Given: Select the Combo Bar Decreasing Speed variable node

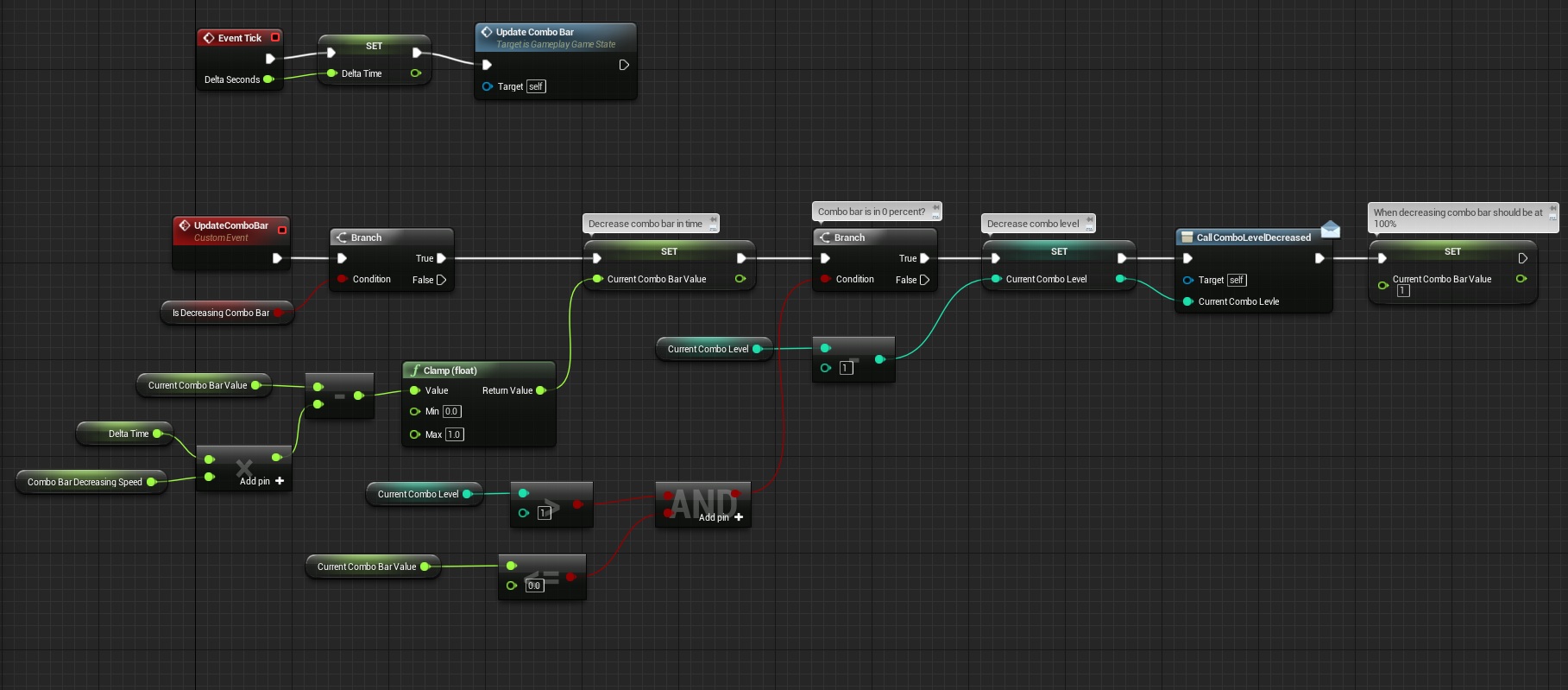Looking at the screenshot, I should click(x=91, y=482).
